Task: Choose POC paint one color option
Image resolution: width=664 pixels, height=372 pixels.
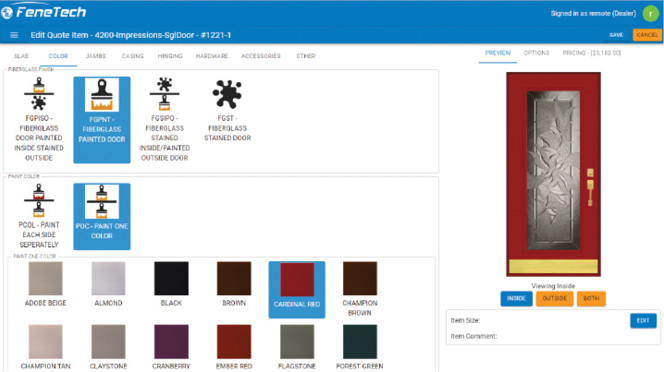Action: coord(102,216)
